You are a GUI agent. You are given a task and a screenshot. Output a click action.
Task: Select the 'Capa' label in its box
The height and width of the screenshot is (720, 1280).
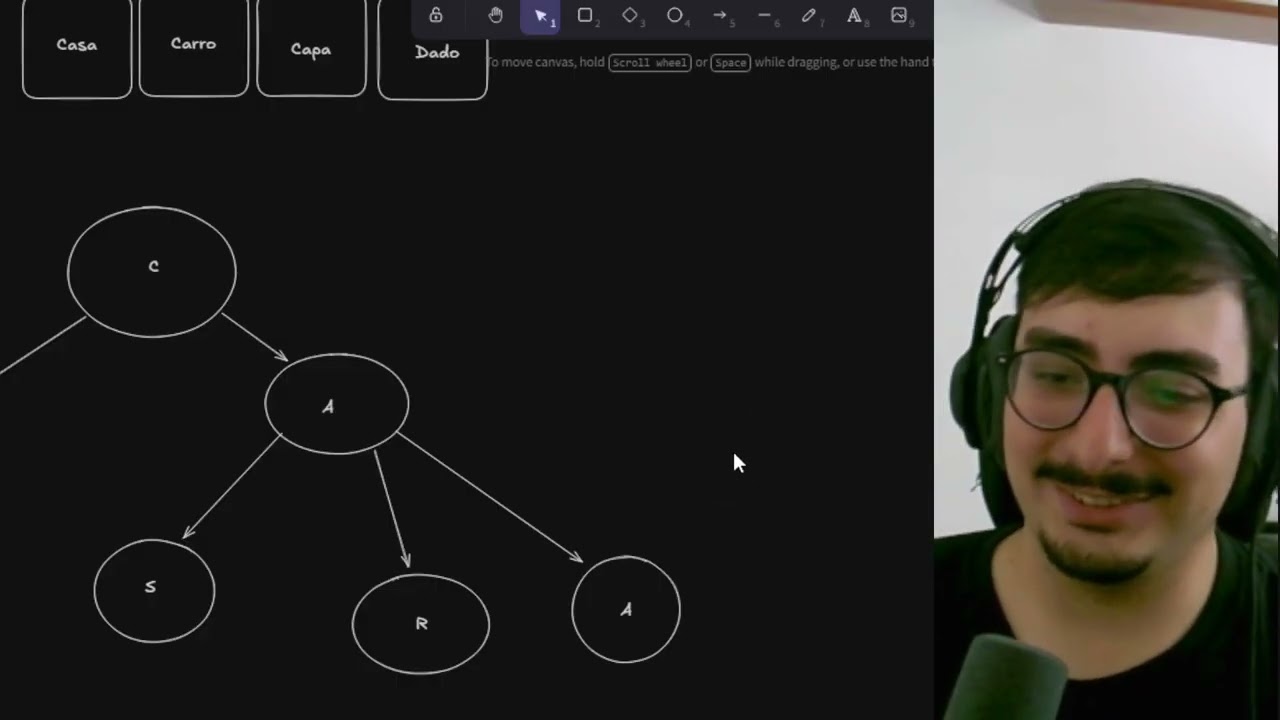coord(311,50)
